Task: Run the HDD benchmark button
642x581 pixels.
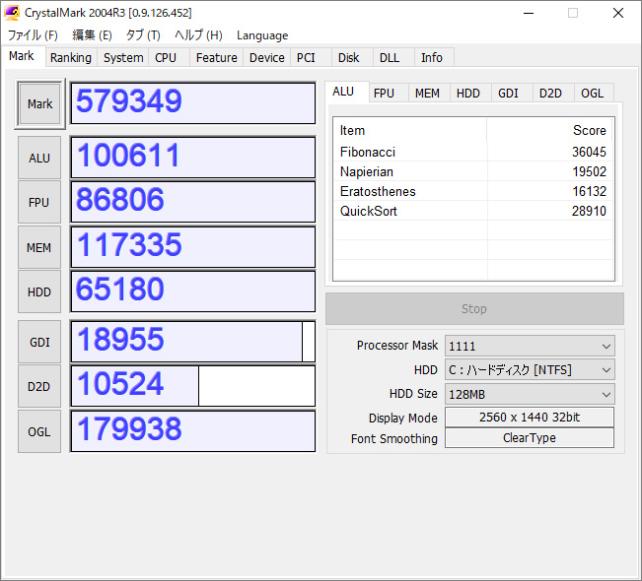Action: (x=40, y=291)
